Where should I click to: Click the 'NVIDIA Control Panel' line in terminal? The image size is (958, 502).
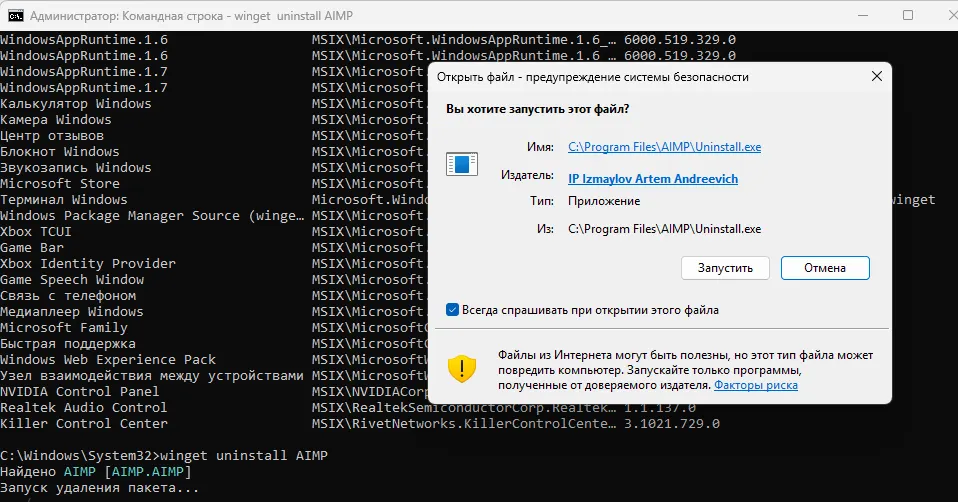coord(80,391)
